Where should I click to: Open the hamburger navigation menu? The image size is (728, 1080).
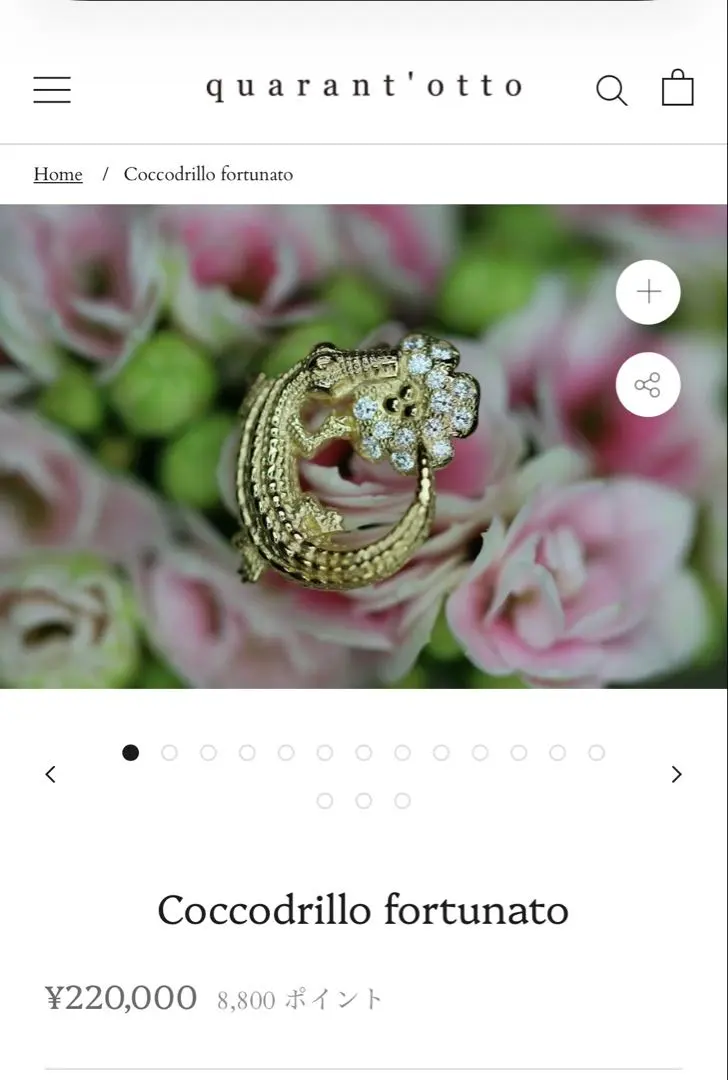[52, 90]
